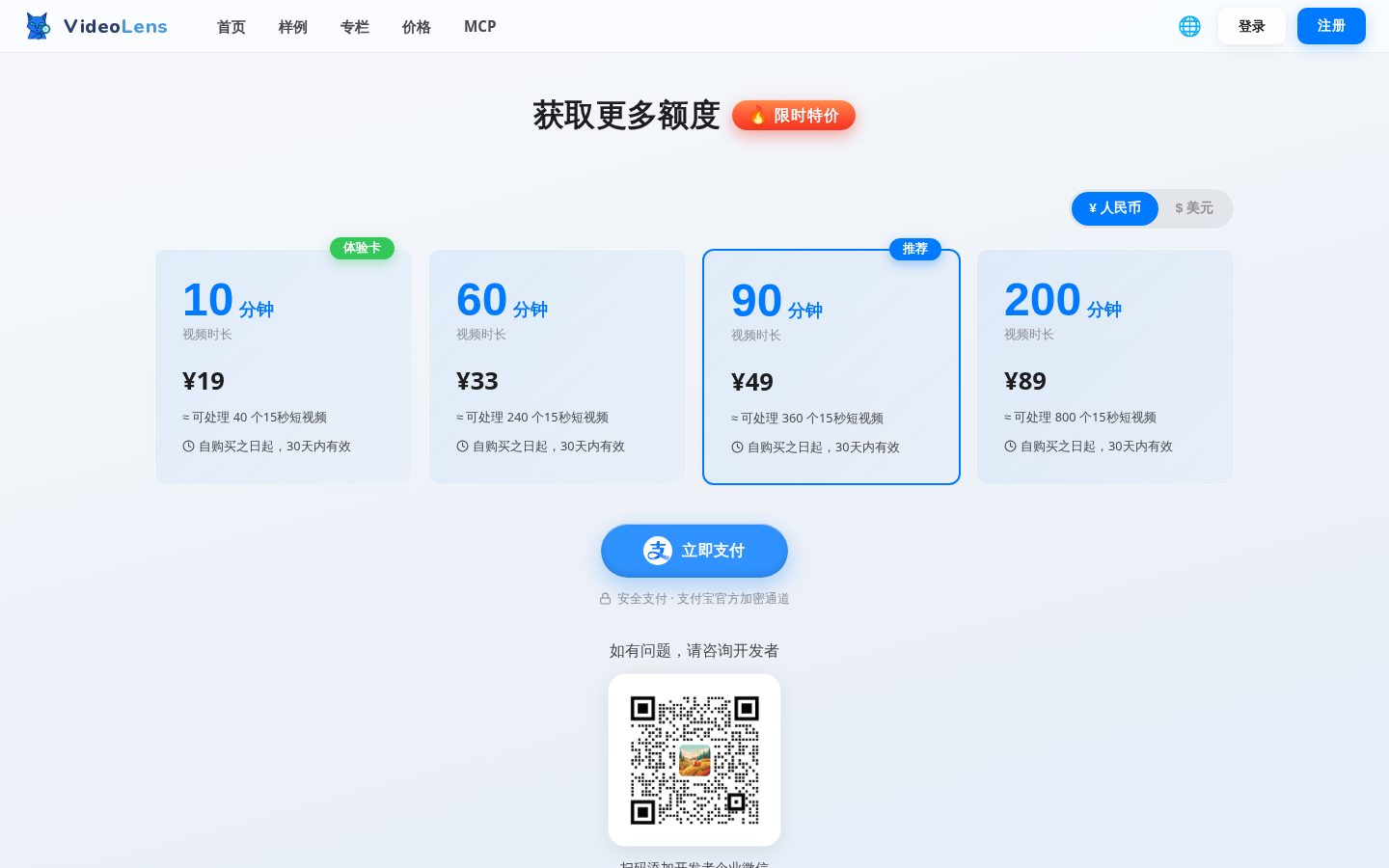Open 专栏 navigation item
Image resolution: width=1389 pixels, height=868 pixels.
(355, 27)
